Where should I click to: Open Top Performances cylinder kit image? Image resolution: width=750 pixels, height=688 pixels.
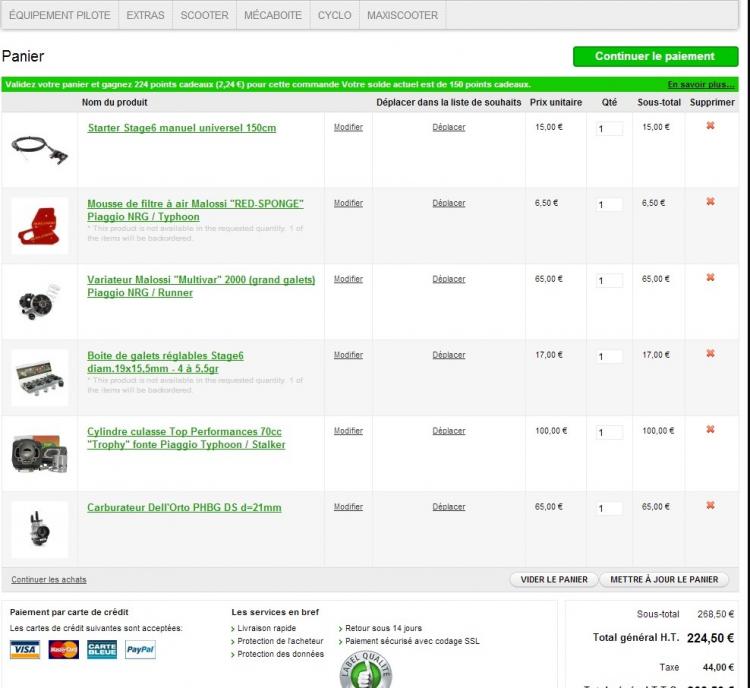tap(40, 454)
